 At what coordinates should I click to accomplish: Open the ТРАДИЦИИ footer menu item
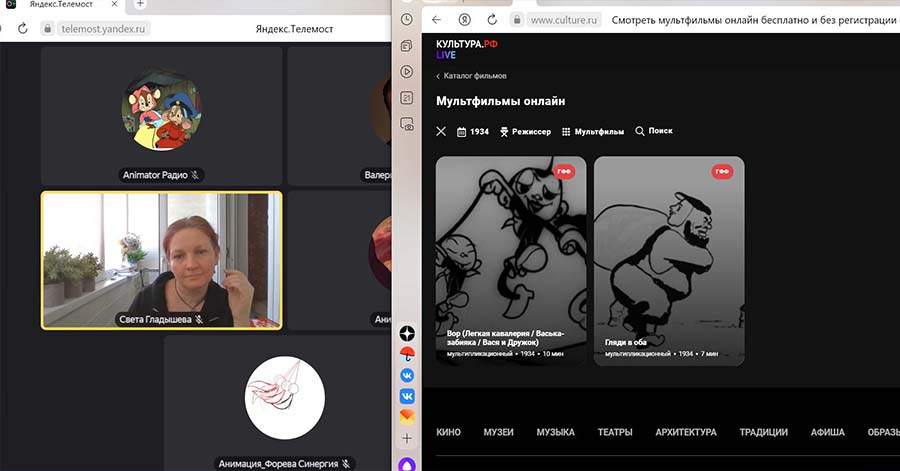point(763,432)
